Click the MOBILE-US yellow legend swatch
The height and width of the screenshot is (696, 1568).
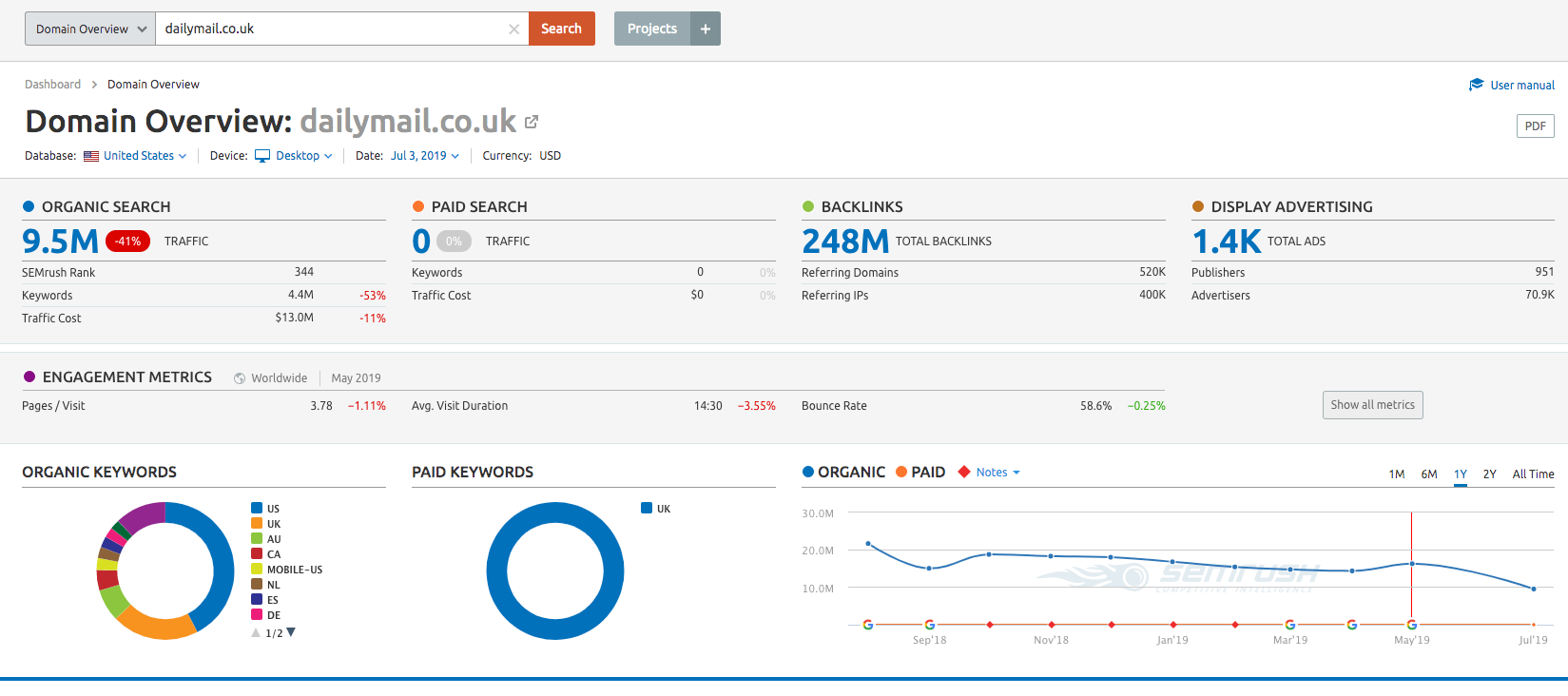257,570
